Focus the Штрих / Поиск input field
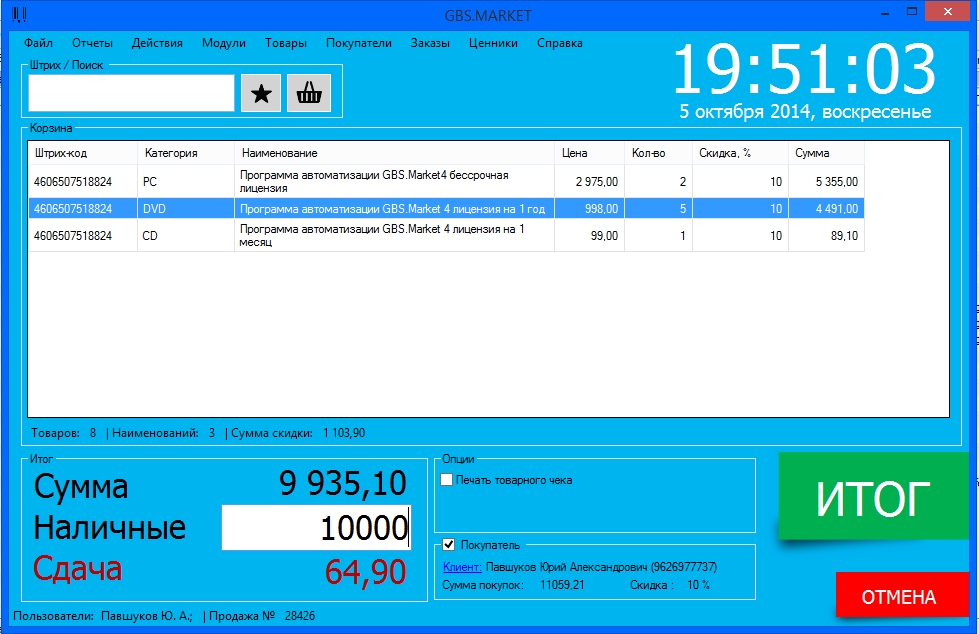The width and height of the screenshot is (979, 634). (131, 93)
